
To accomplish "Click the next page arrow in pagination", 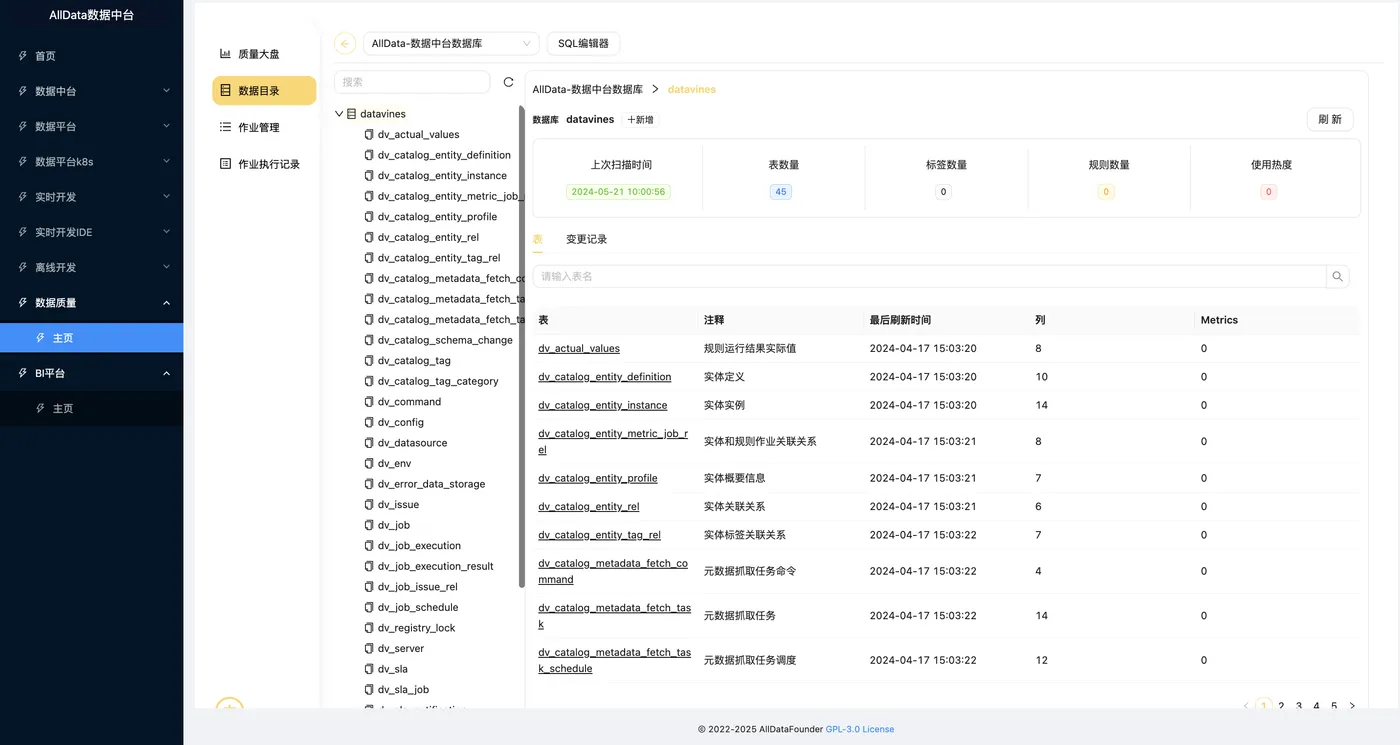I will click(x=1352, y=706).
